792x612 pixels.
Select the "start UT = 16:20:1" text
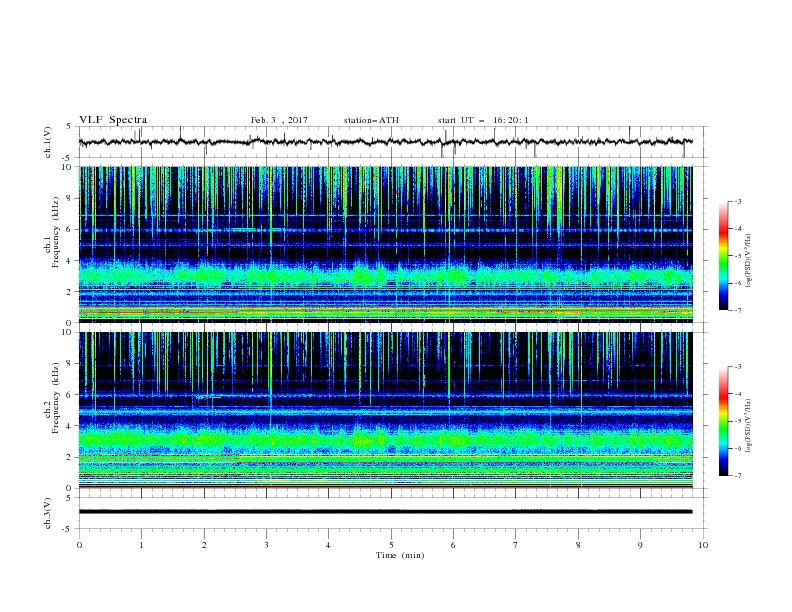click(x=483, y=120)
